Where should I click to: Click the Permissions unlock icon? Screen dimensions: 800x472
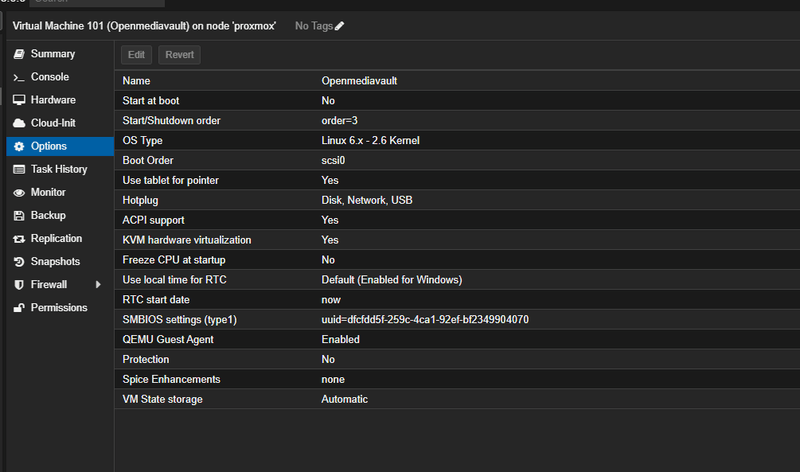pos(19,307)
